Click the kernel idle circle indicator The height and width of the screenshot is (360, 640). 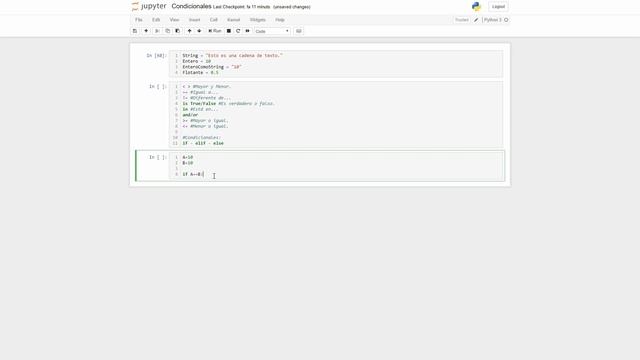[506, 20]
